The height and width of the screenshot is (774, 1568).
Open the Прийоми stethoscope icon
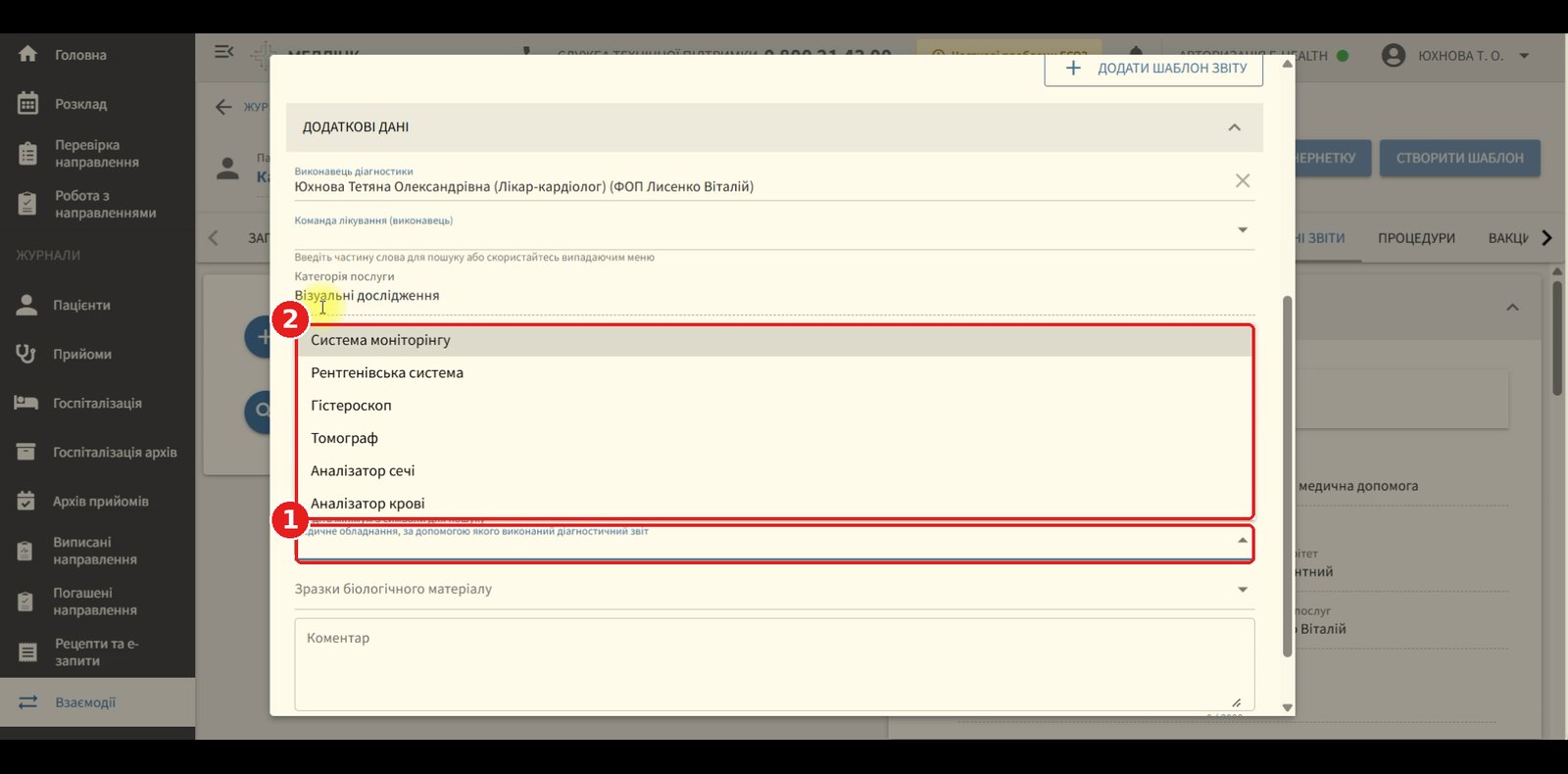click(x=26, y=354)
